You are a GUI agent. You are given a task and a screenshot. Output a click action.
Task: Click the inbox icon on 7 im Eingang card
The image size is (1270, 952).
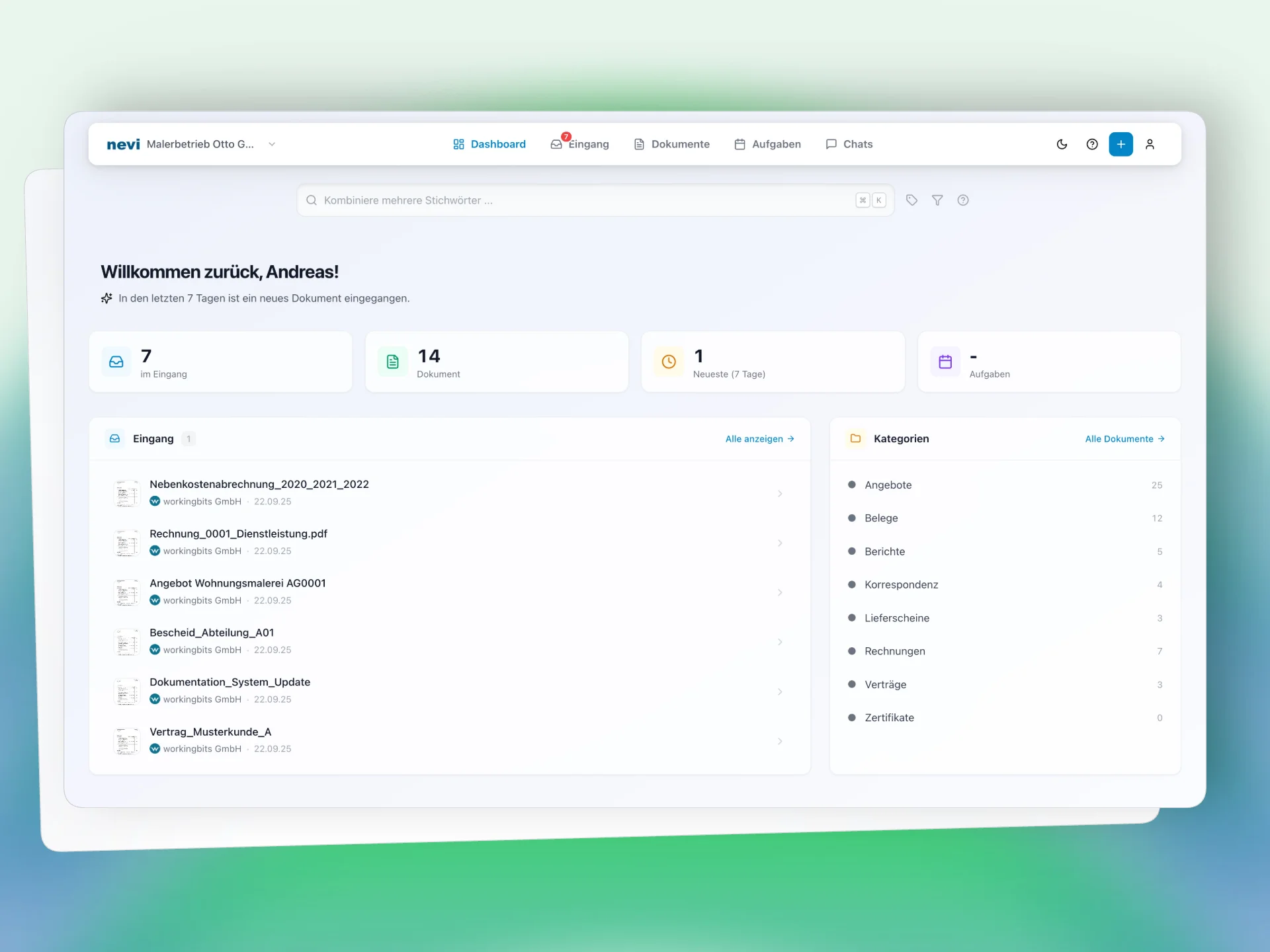[x=116, y=362]
